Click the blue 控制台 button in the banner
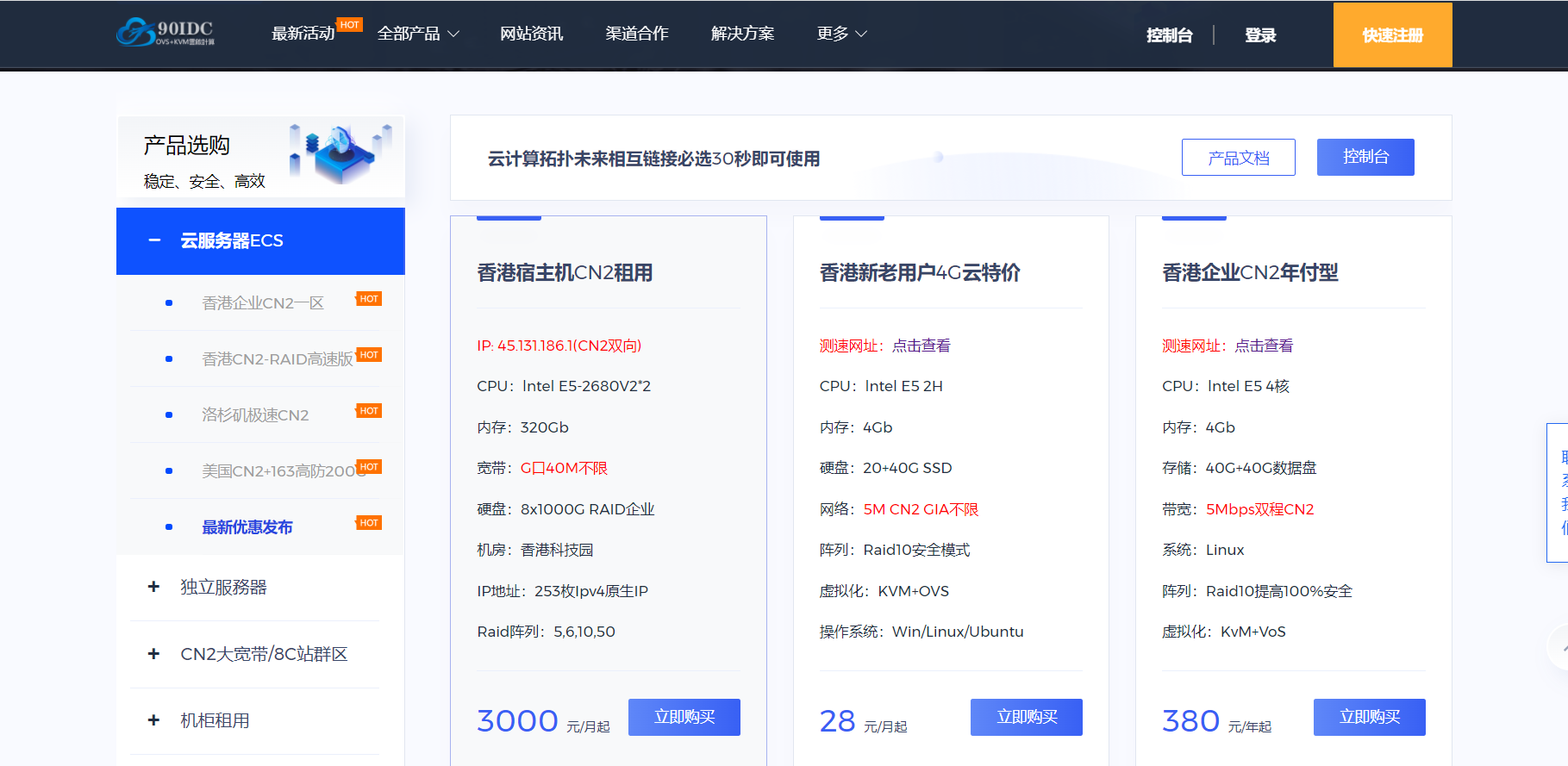Image resolution: width=1568 pixels, height=766 pixels. [x=1365, y=157]
